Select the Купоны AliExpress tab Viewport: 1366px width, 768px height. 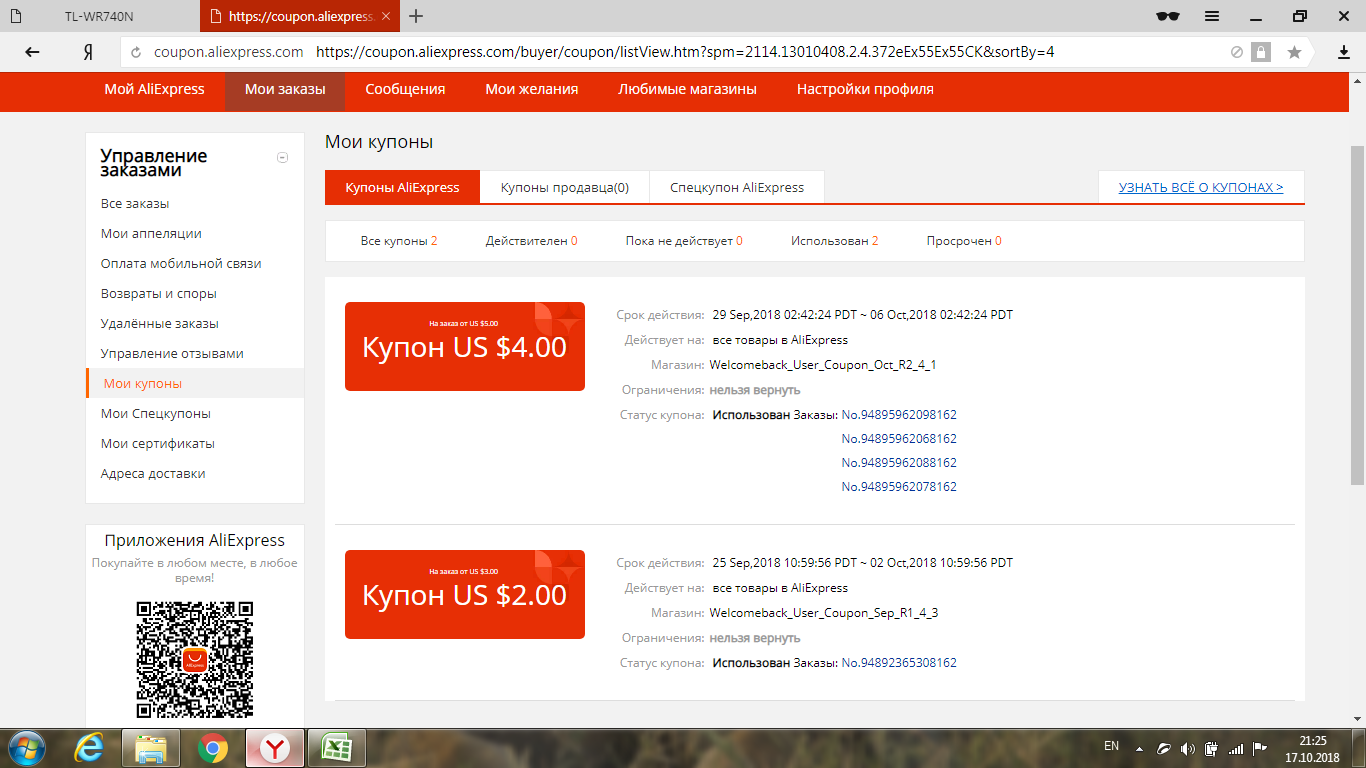(x=402, y=187)
